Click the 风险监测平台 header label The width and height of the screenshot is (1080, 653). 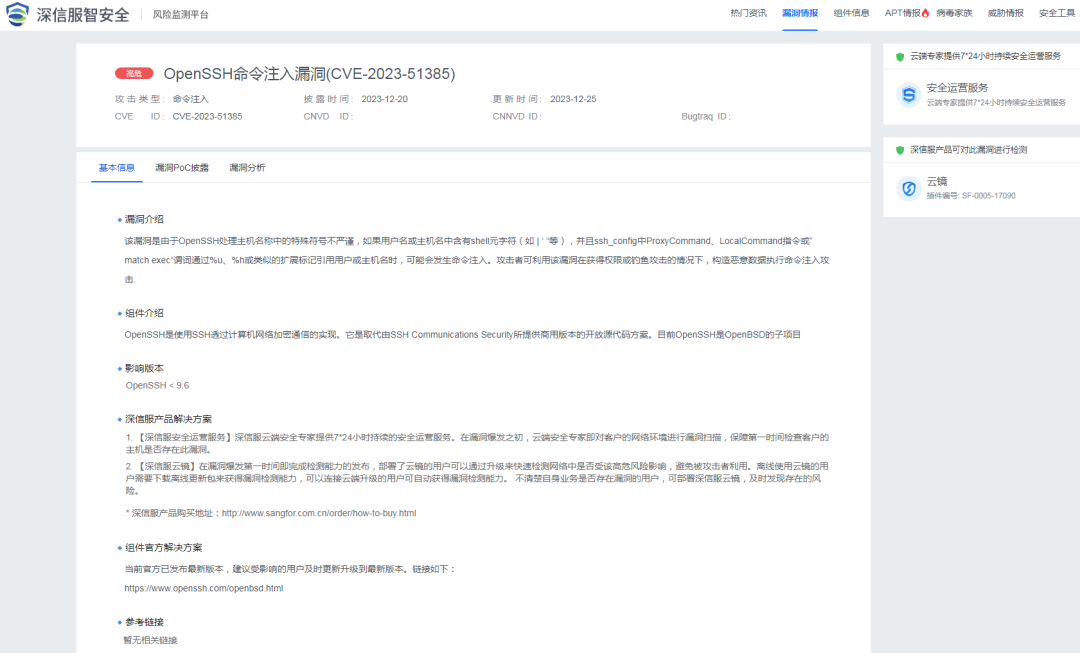point(180,14)
